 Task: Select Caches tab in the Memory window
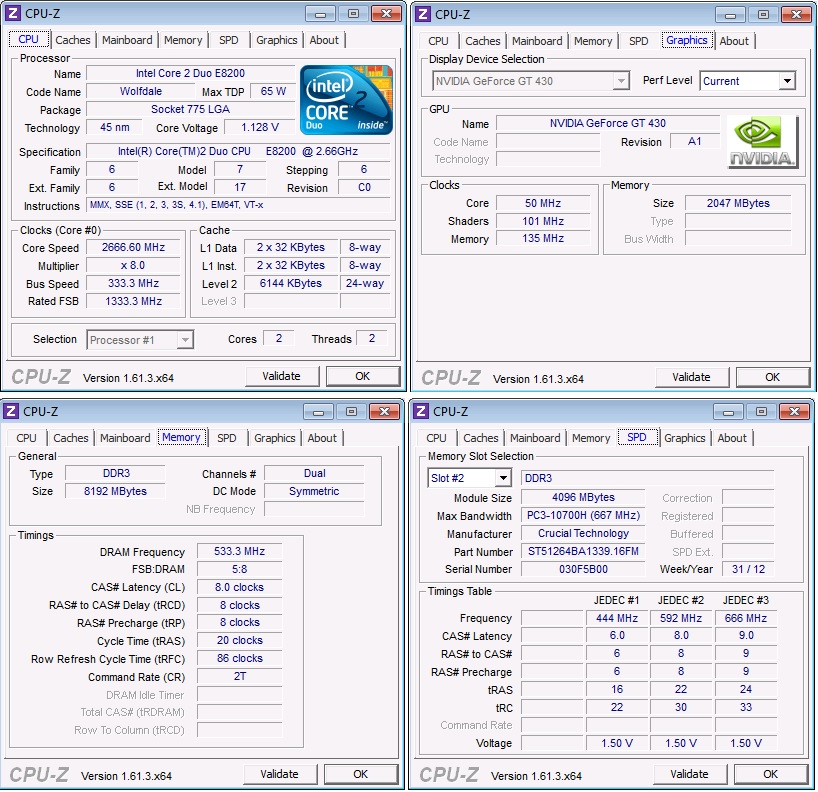click(x=70, y=438)
